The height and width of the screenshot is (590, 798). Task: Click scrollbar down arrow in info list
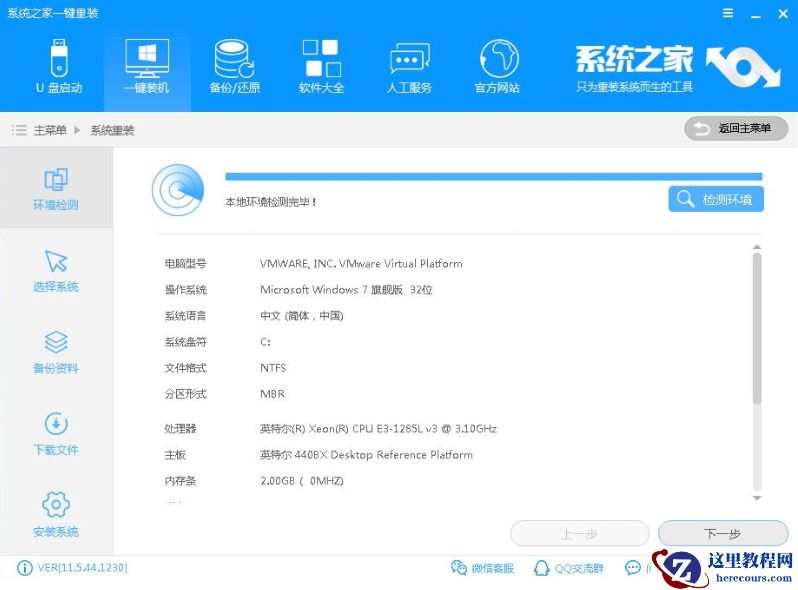[757, 498]
